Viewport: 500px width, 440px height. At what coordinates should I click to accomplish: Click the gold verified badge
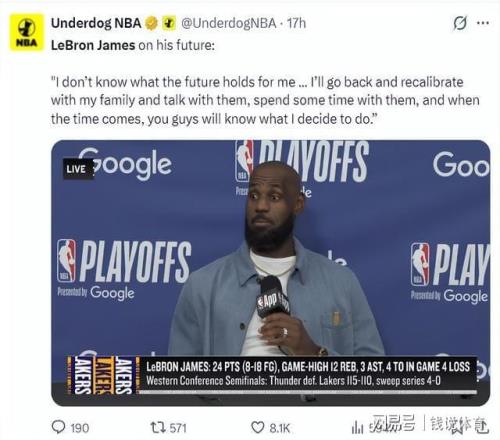(x=152, y=23)
